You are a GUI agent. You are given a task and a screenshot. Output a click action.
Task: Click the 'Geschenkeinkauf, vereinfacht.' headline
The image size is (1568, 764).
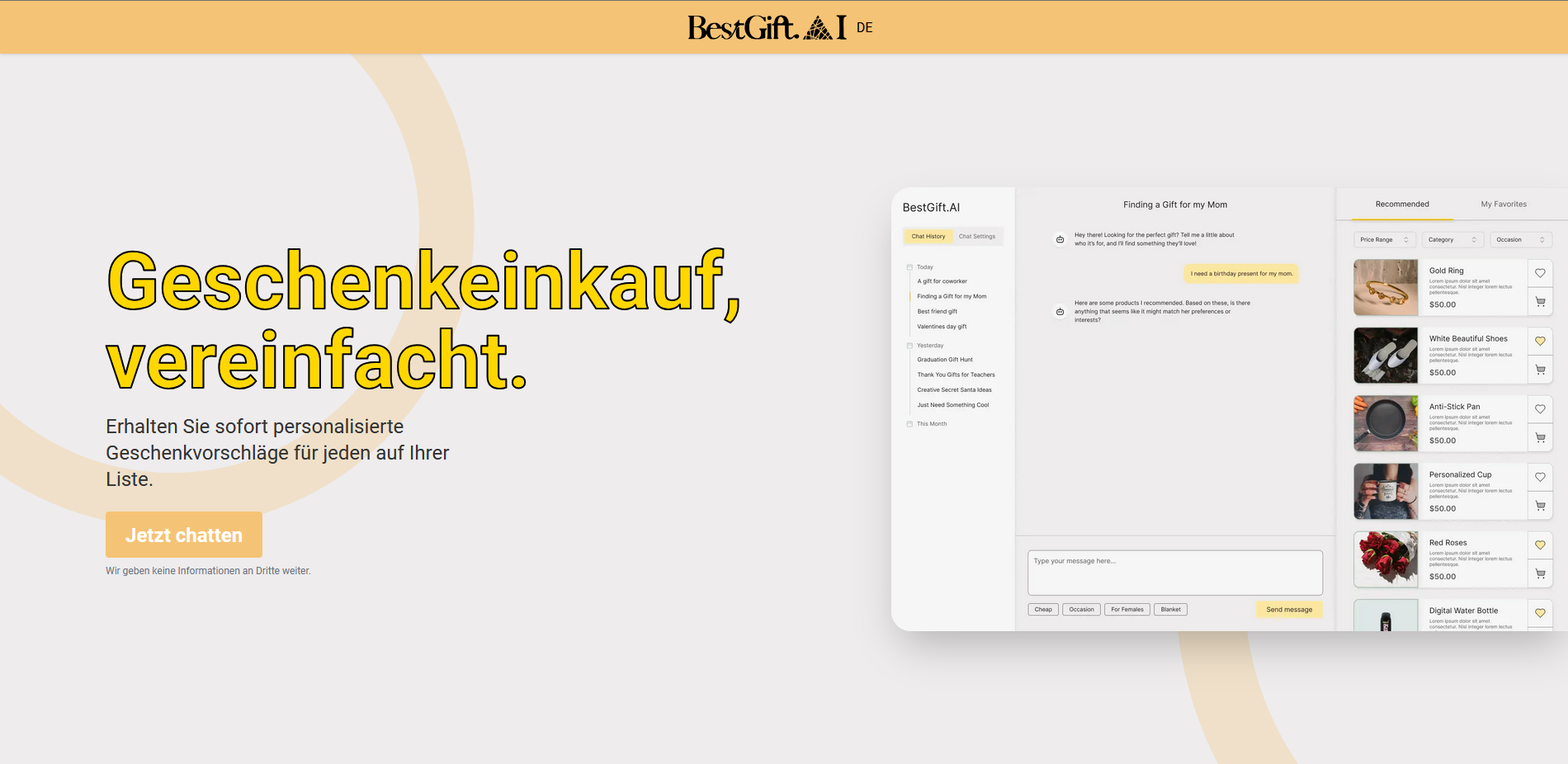(423, 320)
